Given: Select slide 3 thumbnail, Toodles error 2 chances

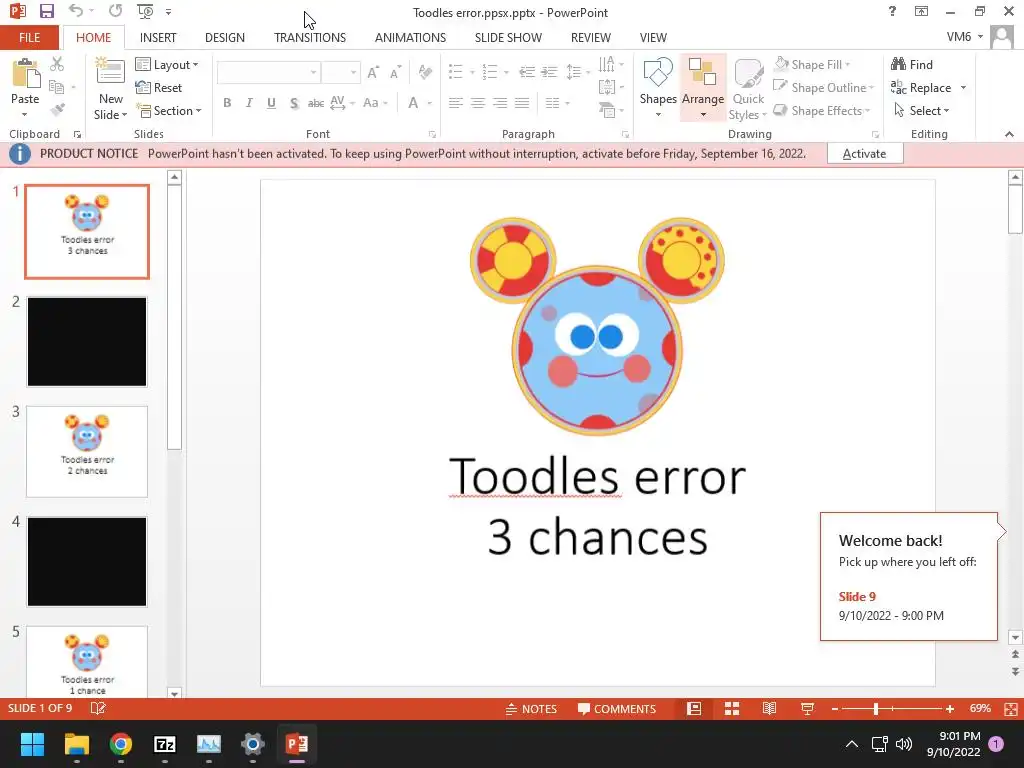Looking at the screenshot, I should tap(87, 452).
